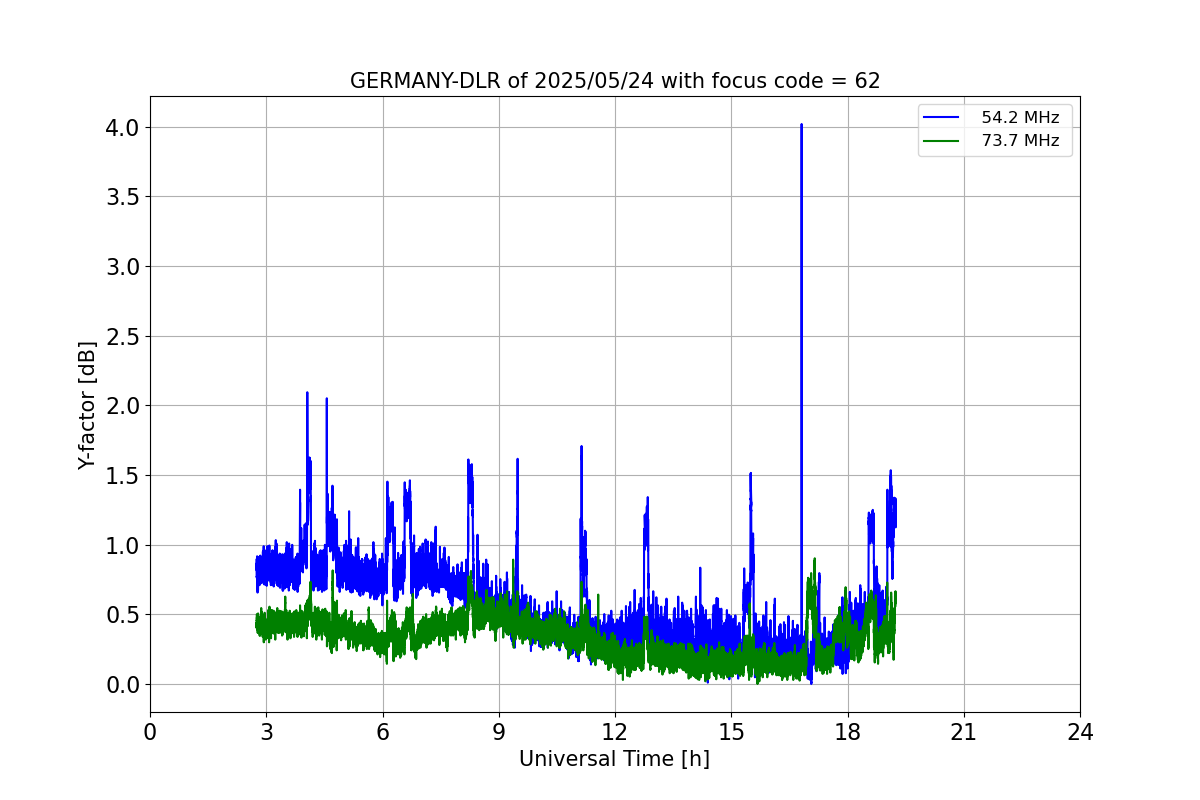The width and height of the screenshot is (1200, 800).
Task: Click the Universal Time [h] axis label
Action: pos(614,759)
